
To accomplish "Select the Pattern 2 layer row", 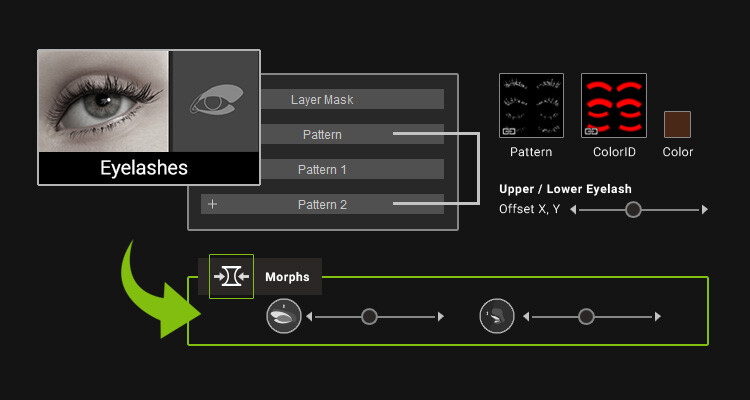I will [322, 204].
